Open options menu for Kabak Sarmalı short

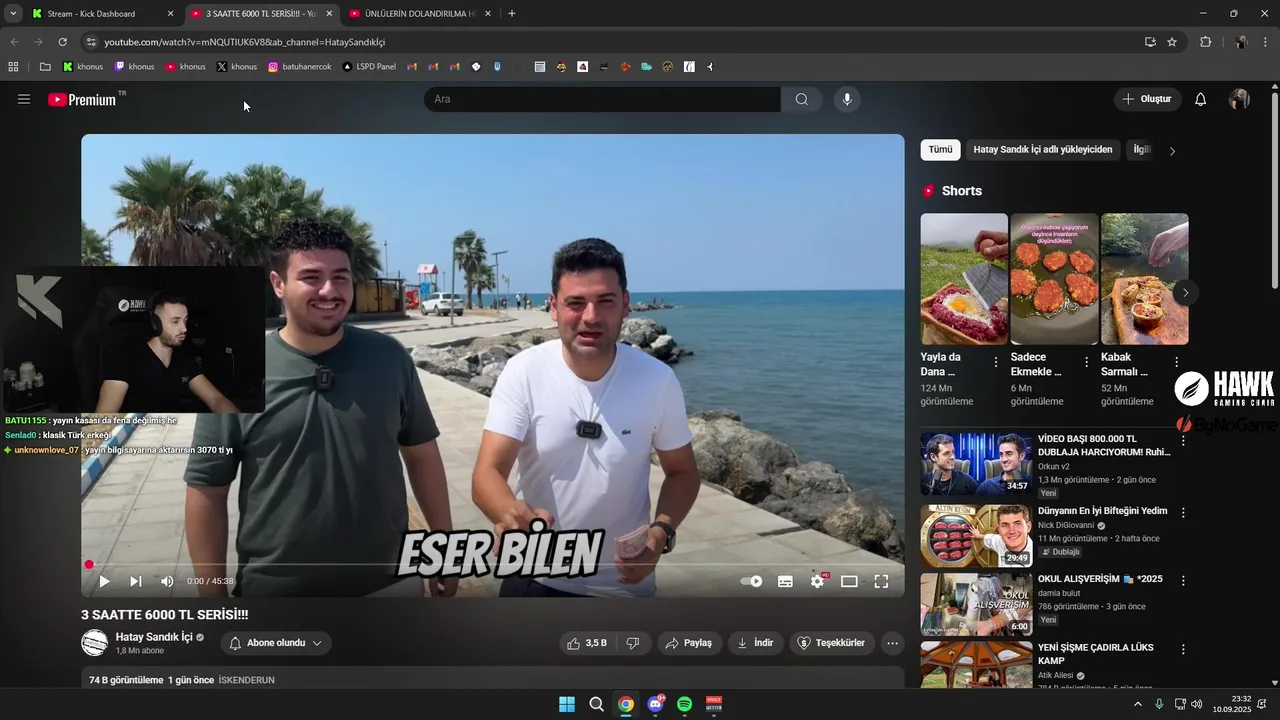(x=1176, y=362)
